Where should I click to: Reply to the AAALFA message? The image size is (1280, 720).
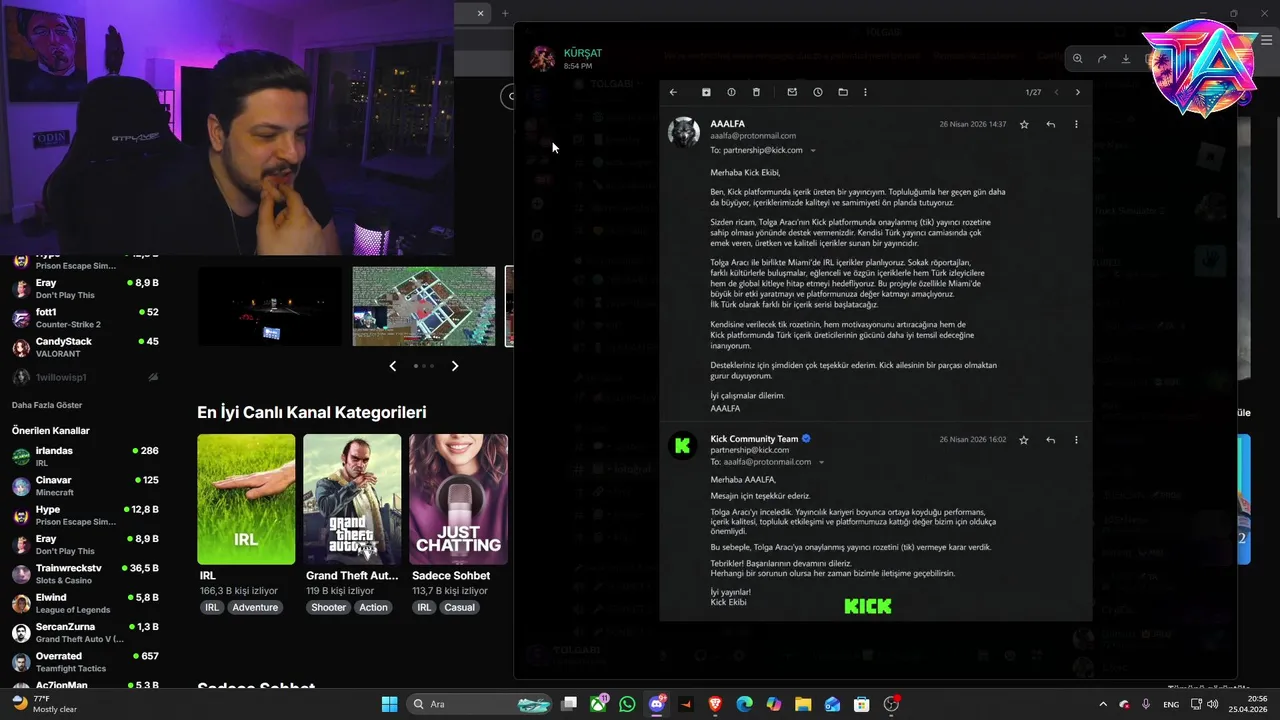click(1050, 124)
